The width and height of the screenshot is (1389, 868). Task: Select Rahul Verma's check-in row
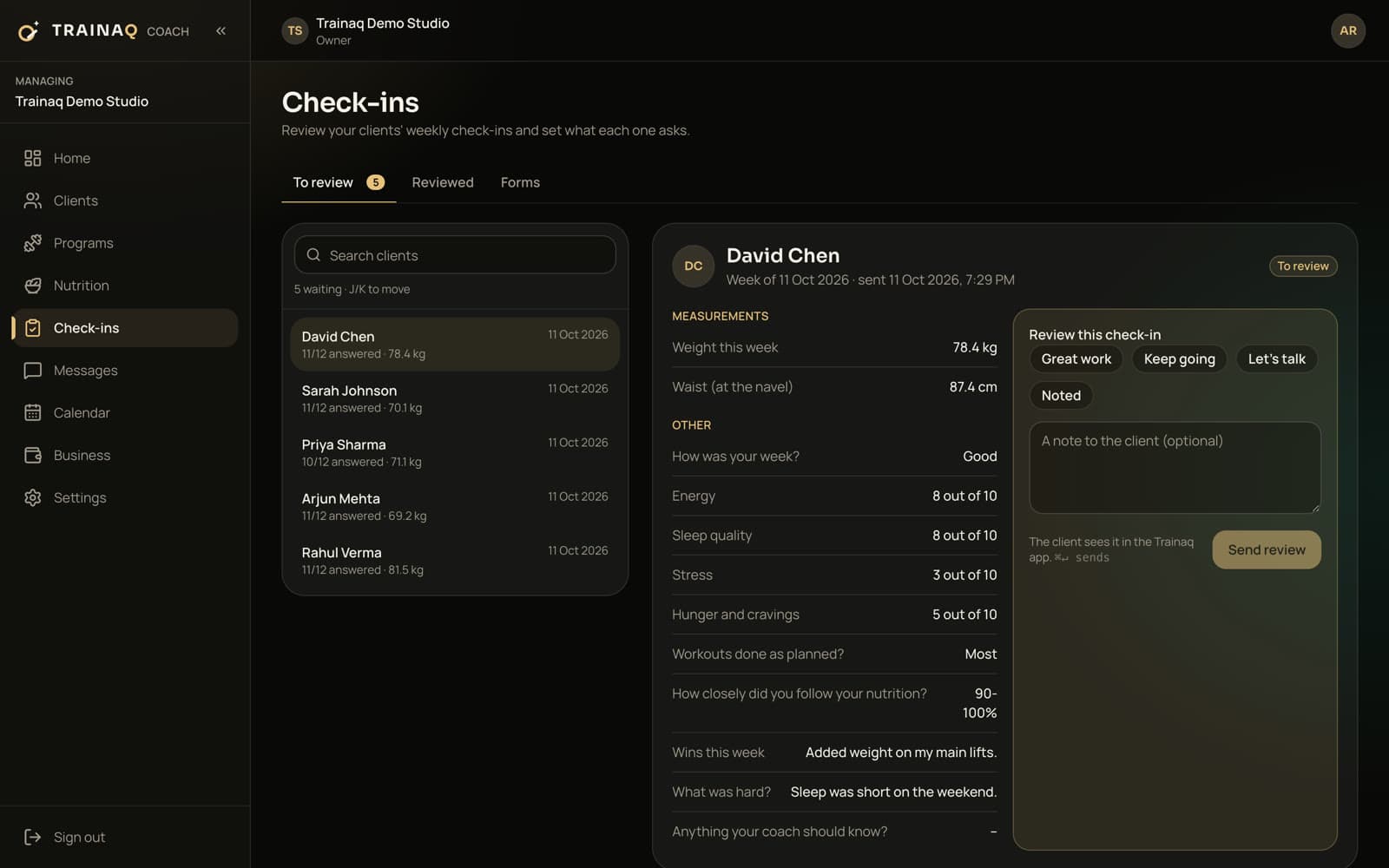click(x=455, y=560)
